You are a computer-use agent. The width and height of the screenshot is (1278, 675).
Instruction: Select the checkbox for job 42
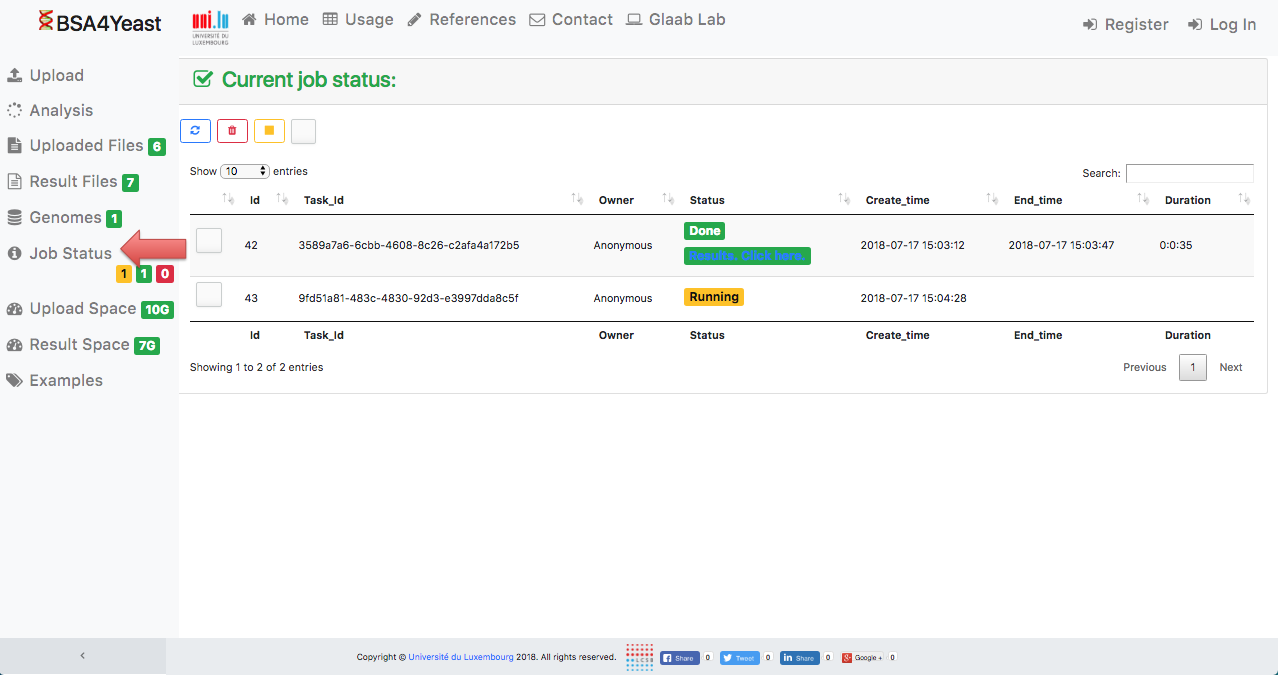pos(209,240)
